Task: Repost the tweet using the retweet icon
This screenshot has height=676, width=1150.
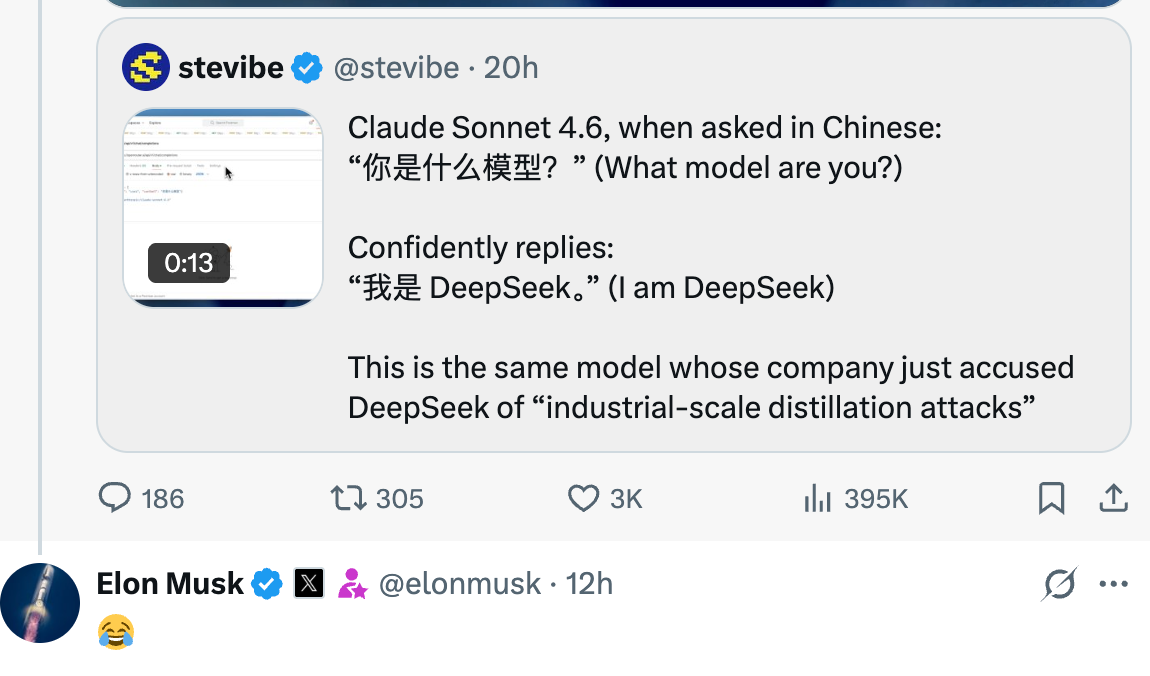Action: [346, 497]
